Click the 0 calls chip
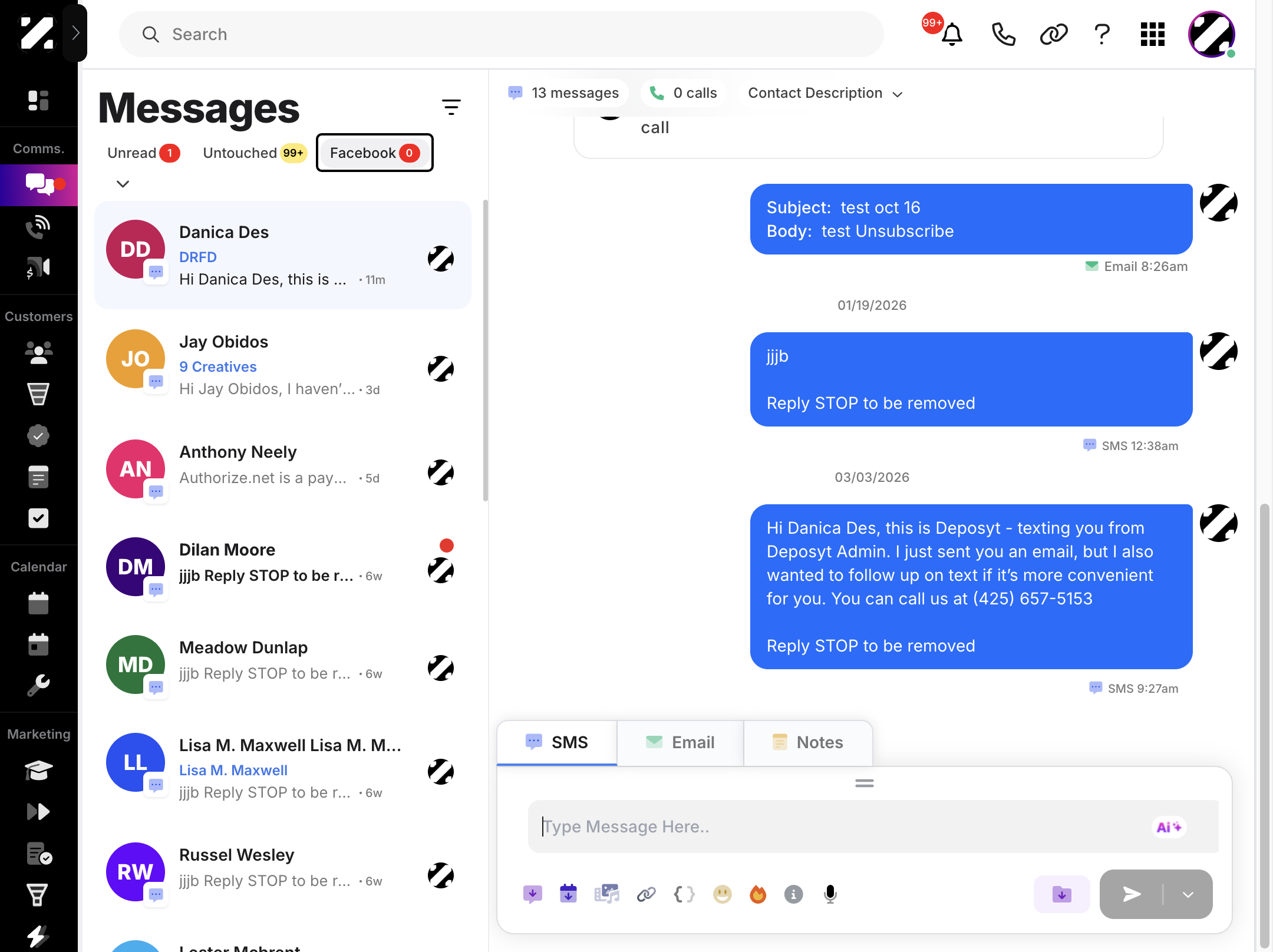Image resolution: width=1273 pixels, height=952 pixels. click(684, 93)
